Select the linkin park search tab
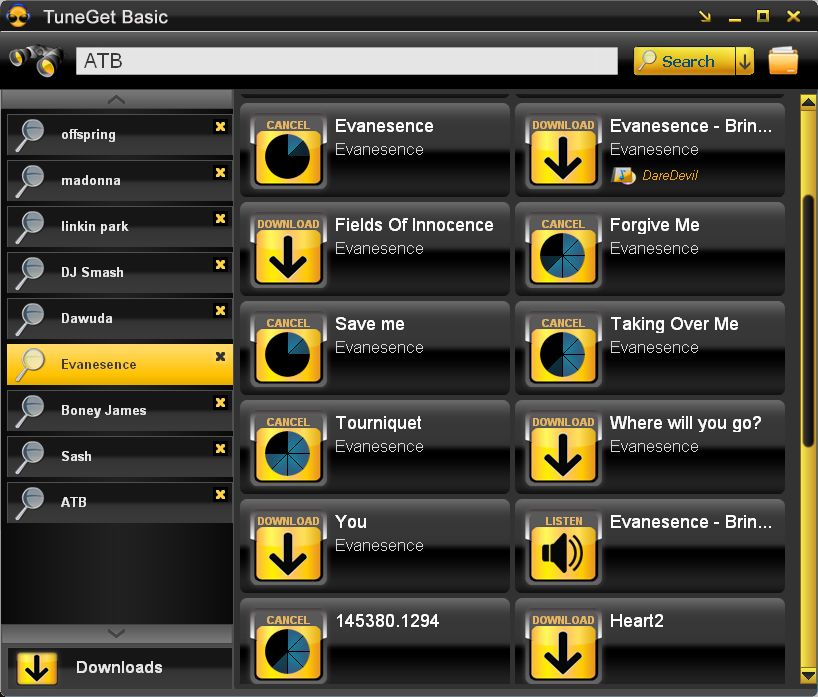Screen dimensions: 818x697 [119, 226]
